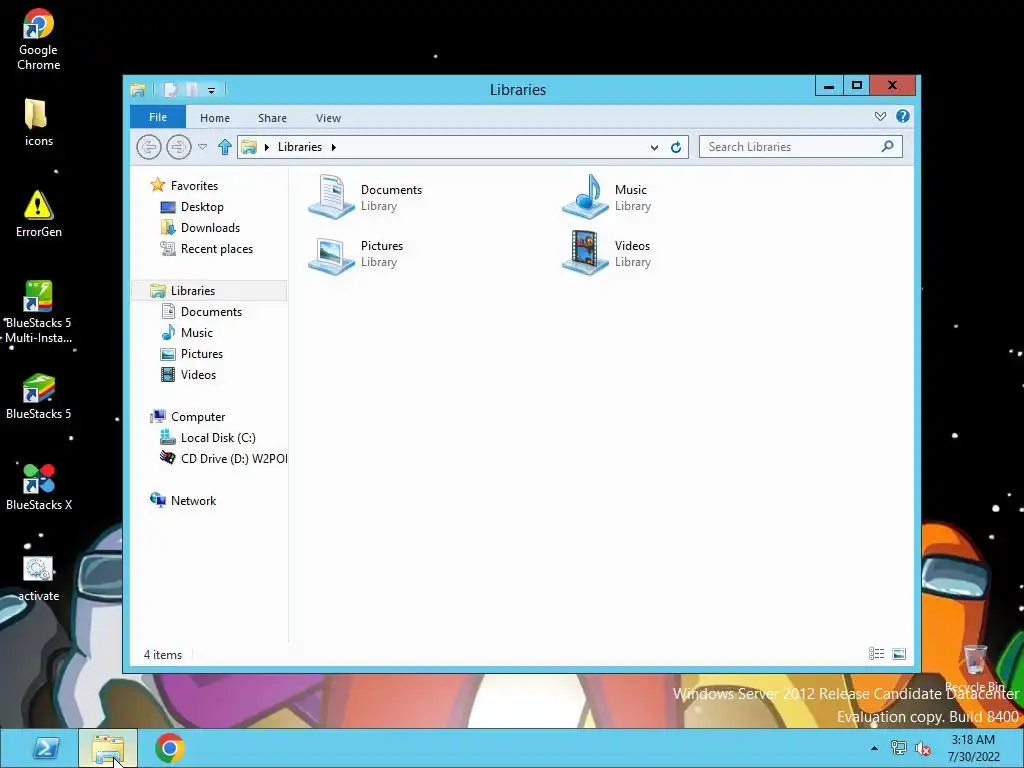This screenshot has height=768, width=1024.
Task: Select the ErrorGen desktop icon
Action: pos(39,214)
